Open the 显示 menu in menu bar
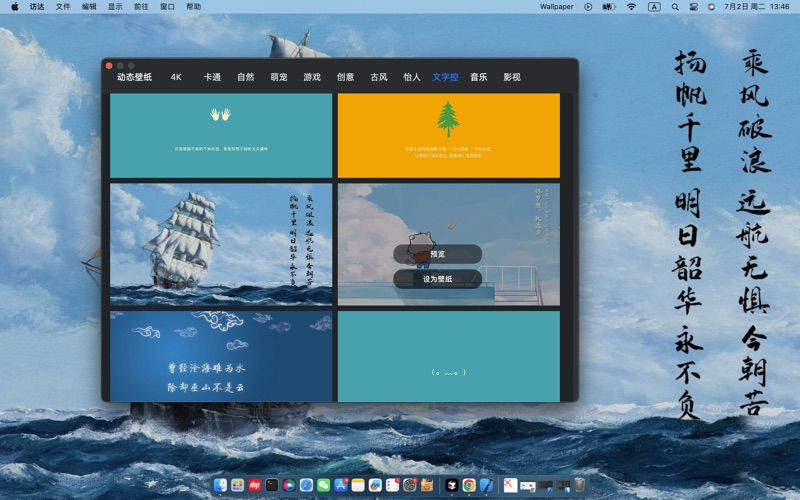Screen dimensions: 800x500 (115, 6)
